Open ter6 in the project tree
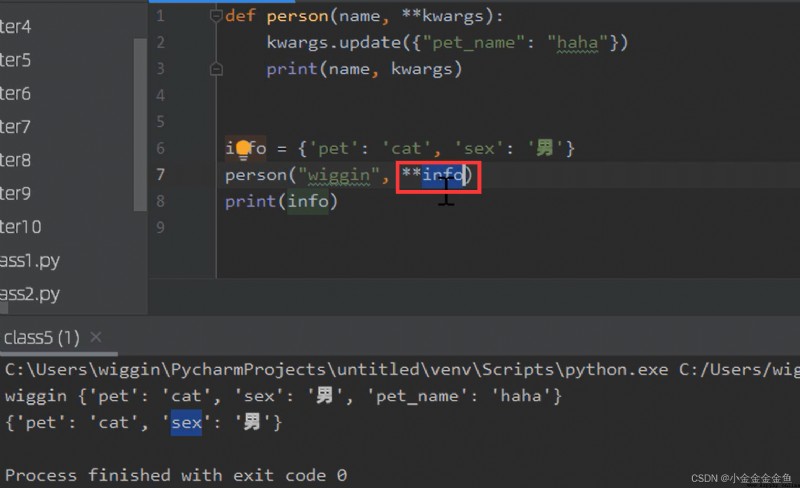The width and height of the screenshot is (800, 488). (x=15, y=93)
